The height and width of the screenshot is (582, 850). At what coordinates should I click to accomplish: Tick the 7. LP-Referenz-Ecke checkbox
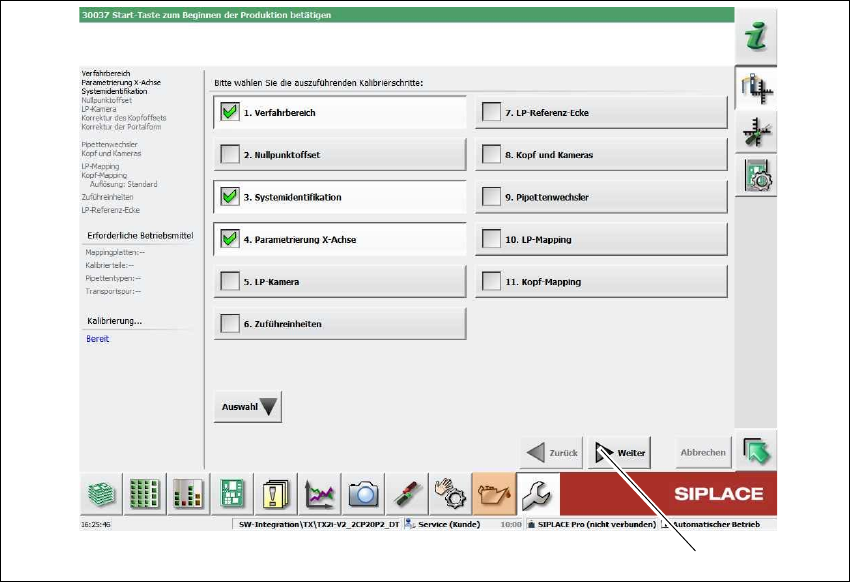(x=492, y=112)
